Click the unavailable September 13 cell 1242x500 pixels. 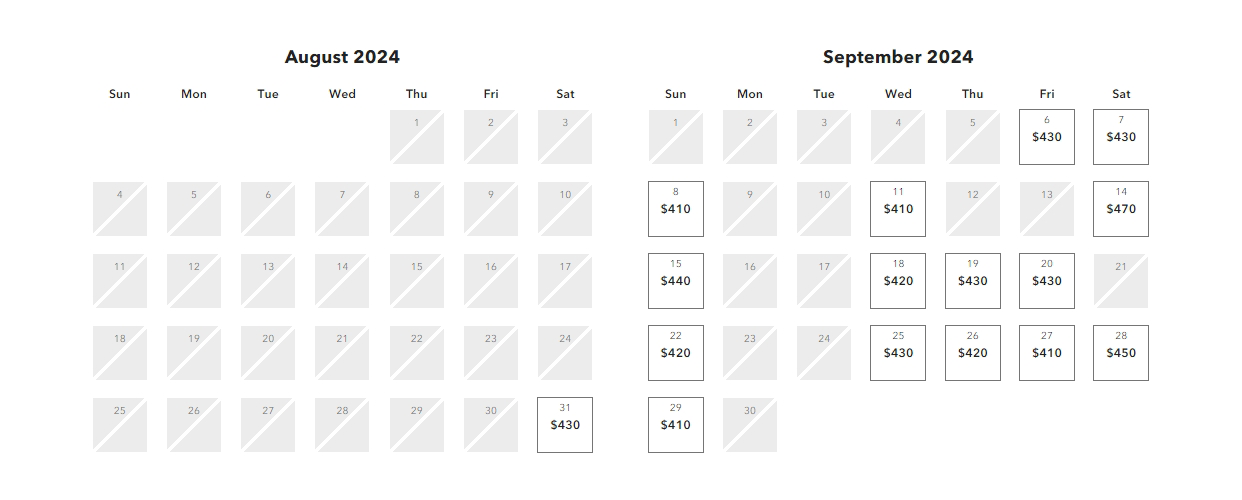pos(1047,209)
